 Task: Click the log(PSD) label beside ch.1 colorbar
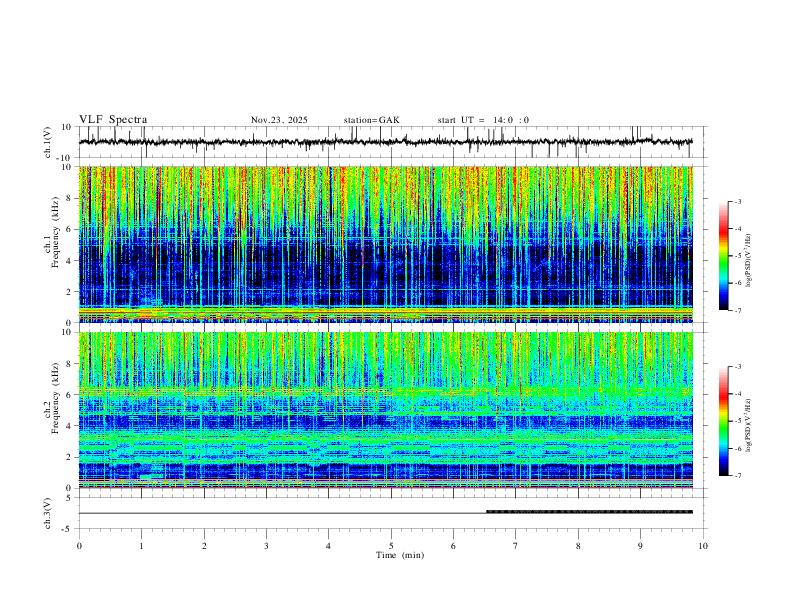[x=748, y=261]
